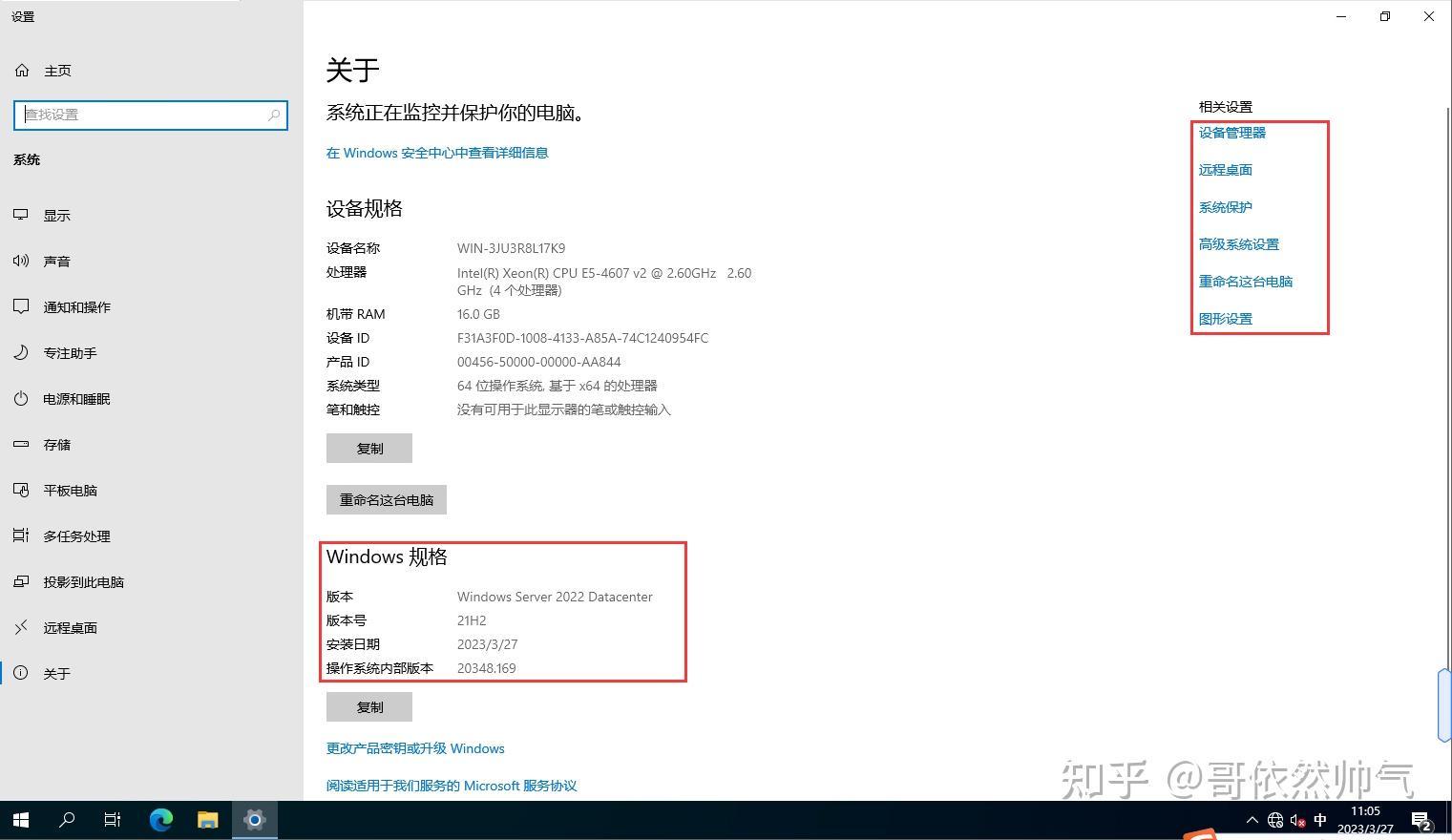Click the Focus assist moon icon
This screenshot has width=1452, height=840.
(x=21, y=353)
